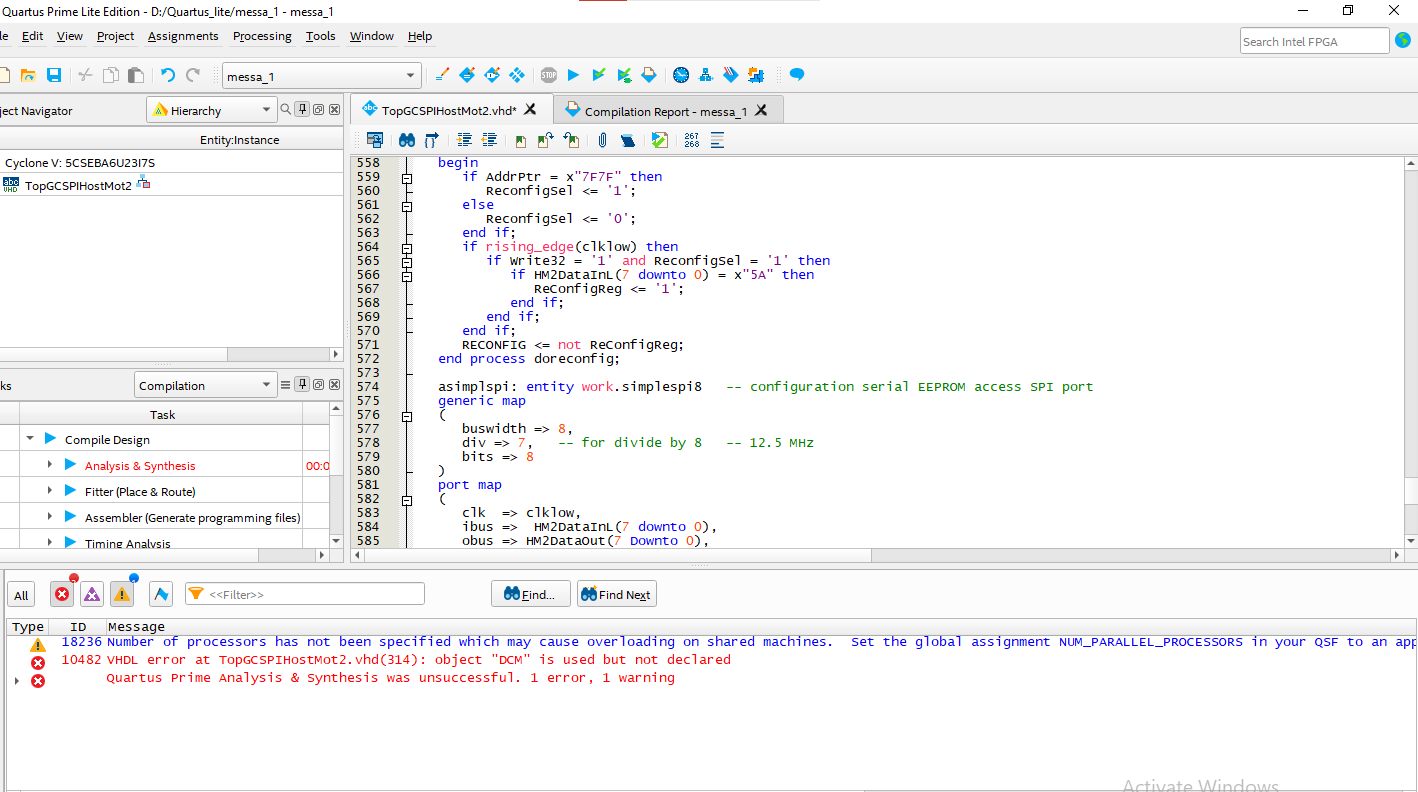This screenshot has width=1418, height=792.
Task: Start Compilation with the blue play icon
Action: point(573,75)
